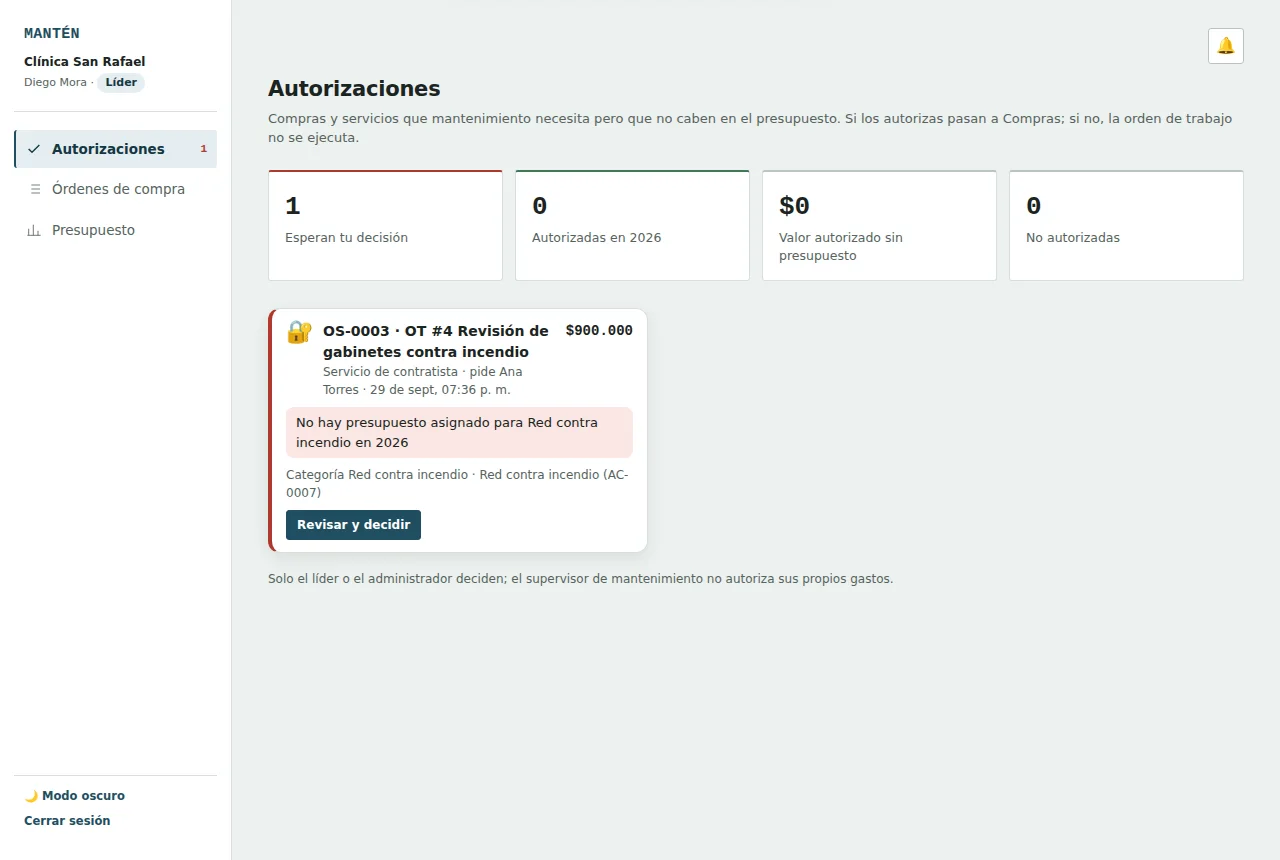Click the Clínica San Rafael name

(85, 62)
